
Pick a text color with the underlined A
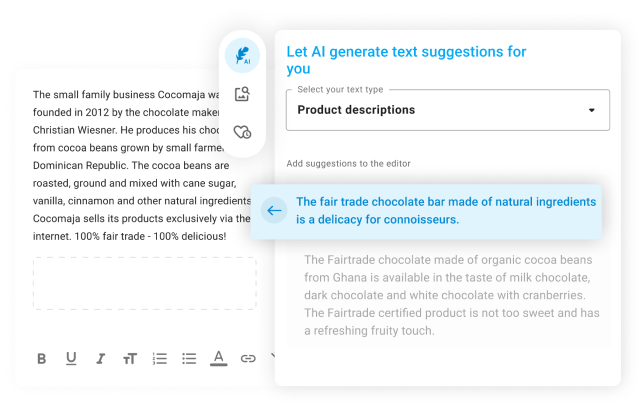coord(219,358)
